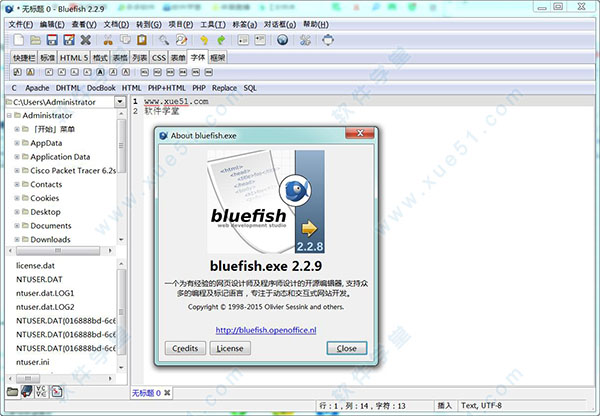
Task: Open the DocBook snippets menu
Action: pyautogui.click(x=101, y=88)
